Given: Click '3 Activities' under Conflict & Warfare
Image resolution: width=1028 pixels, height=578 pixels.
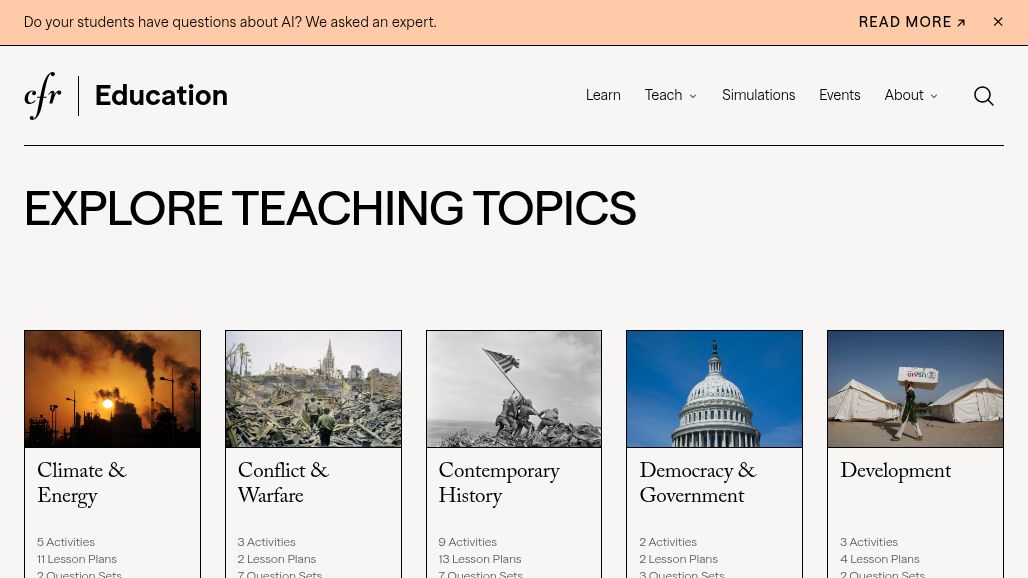Looking at the screenshot, I should coord(267,542).
